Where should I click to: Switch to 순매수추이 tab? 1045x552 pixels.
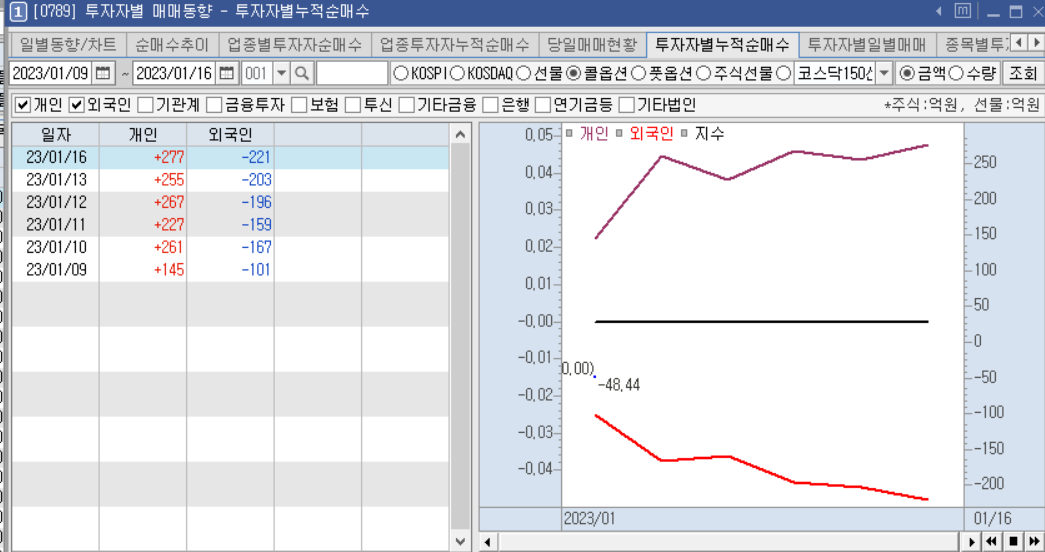[x=172, y=45]
